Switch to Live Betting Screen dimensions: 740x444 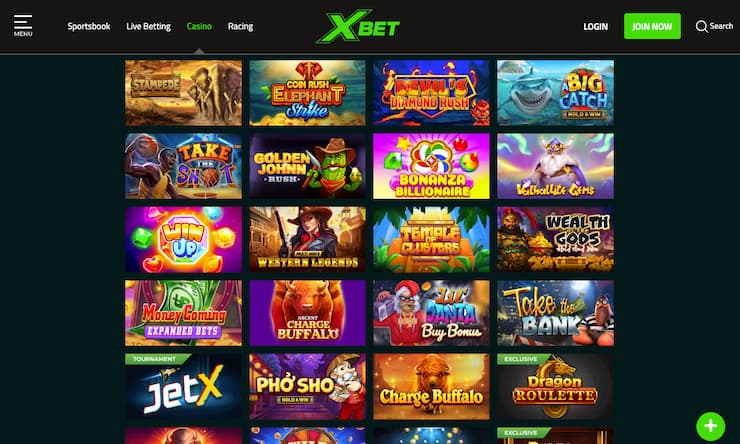tap(148, 26)
